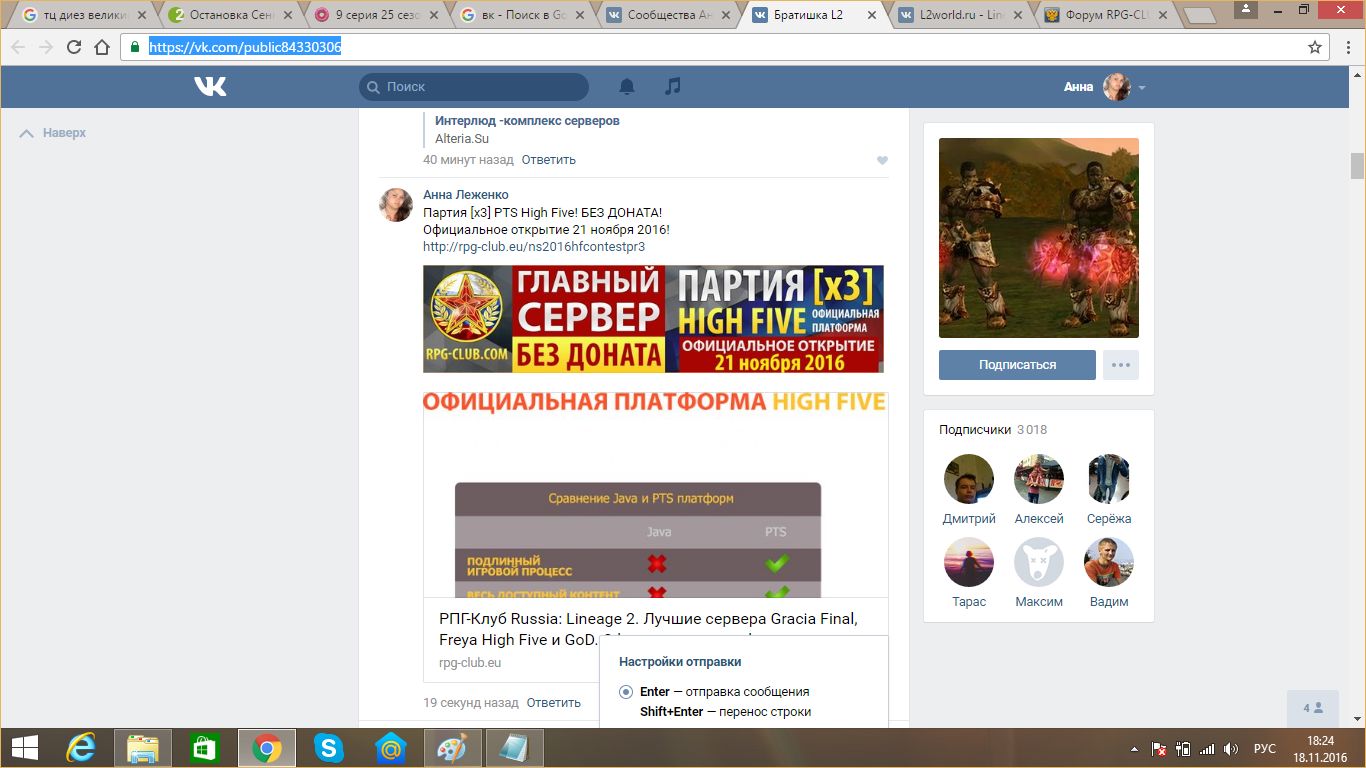Open the rpg-club.eu link in comment

tap(534, 247)
